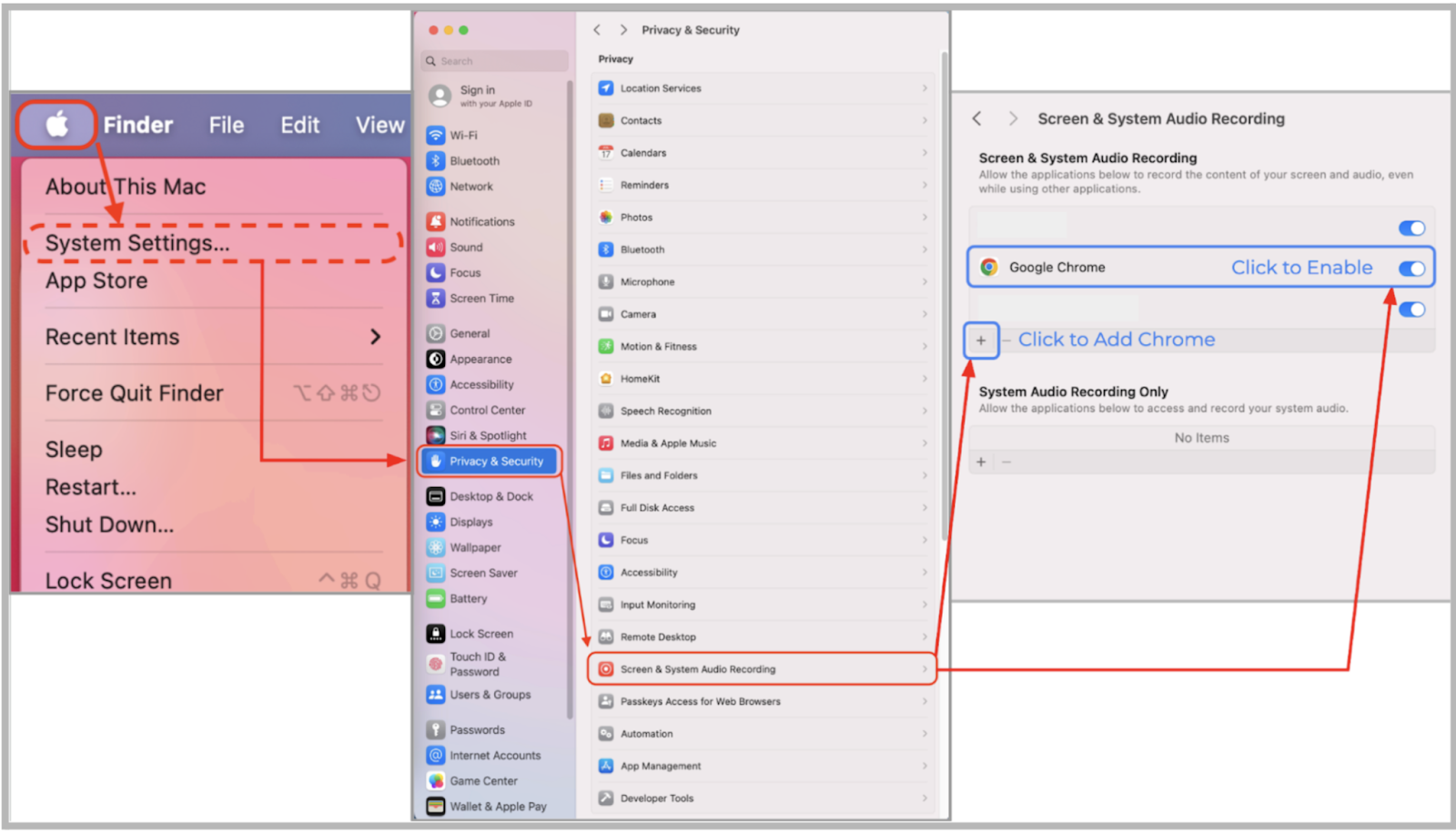Open the File menu
This screenshot has width=1456, height=834.
[x=227, y=125]
